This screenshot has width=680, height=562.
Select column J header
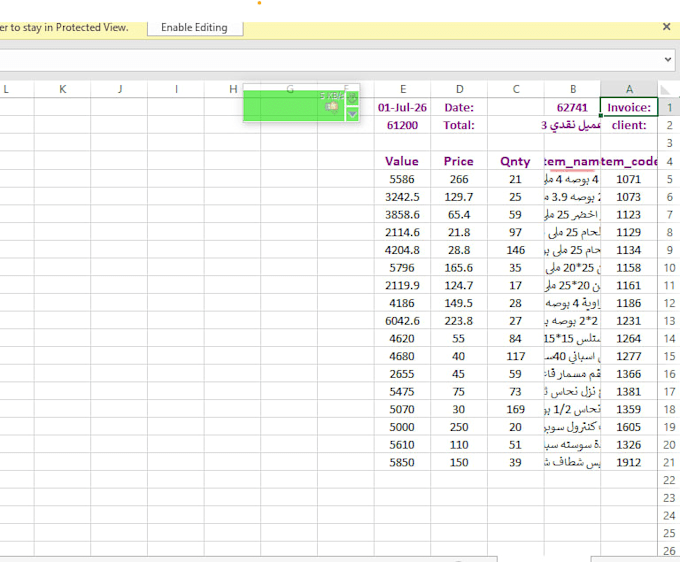119,89
